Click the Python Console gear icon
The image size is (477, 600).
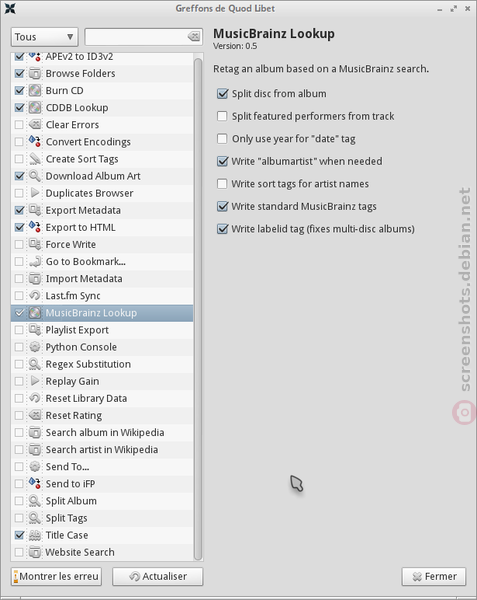click(x=35, y=347)
